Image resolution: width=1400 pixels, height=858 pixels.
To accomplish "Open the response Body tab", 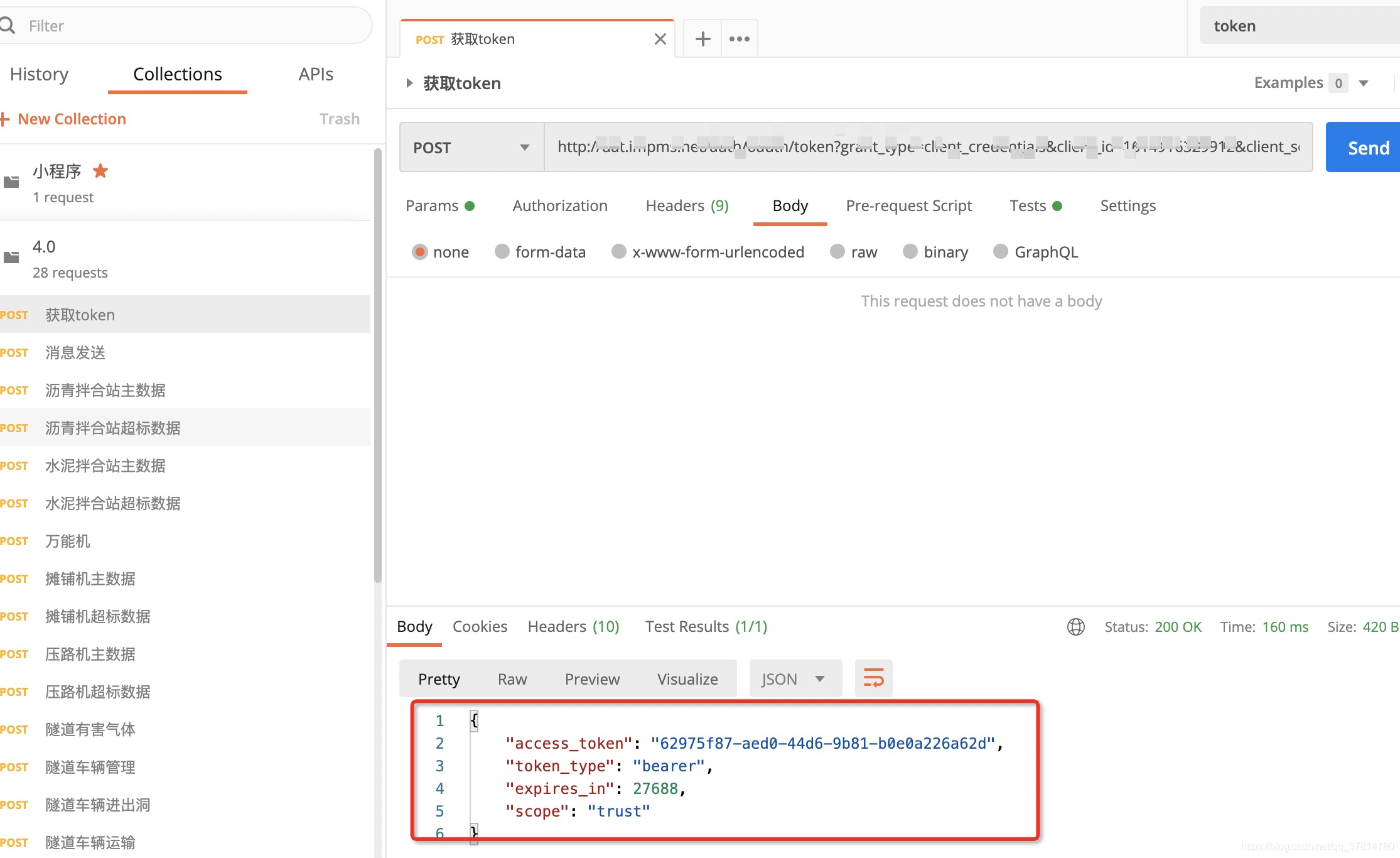I will (414, 627).
